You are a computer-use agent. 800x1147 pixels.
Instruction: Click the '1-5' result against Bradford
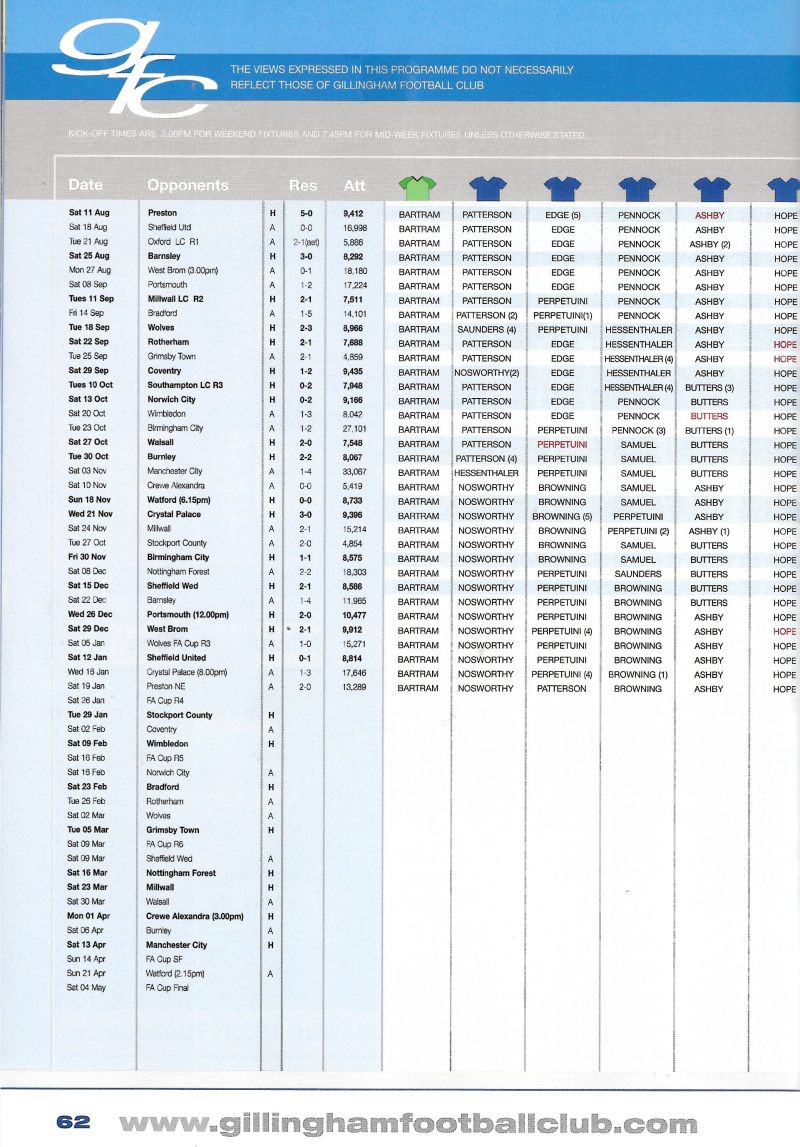pyautogui.click(x=306, y=314)
